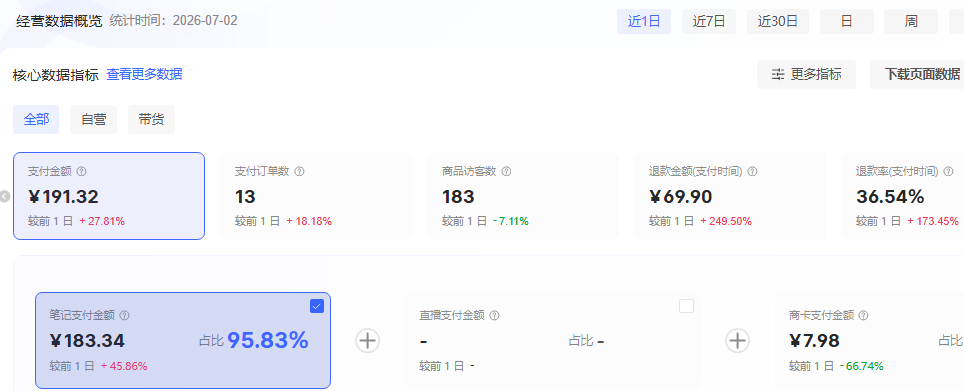Switch to the 周 period option
This screenshot has height=391, width=964.
point(911,22)
